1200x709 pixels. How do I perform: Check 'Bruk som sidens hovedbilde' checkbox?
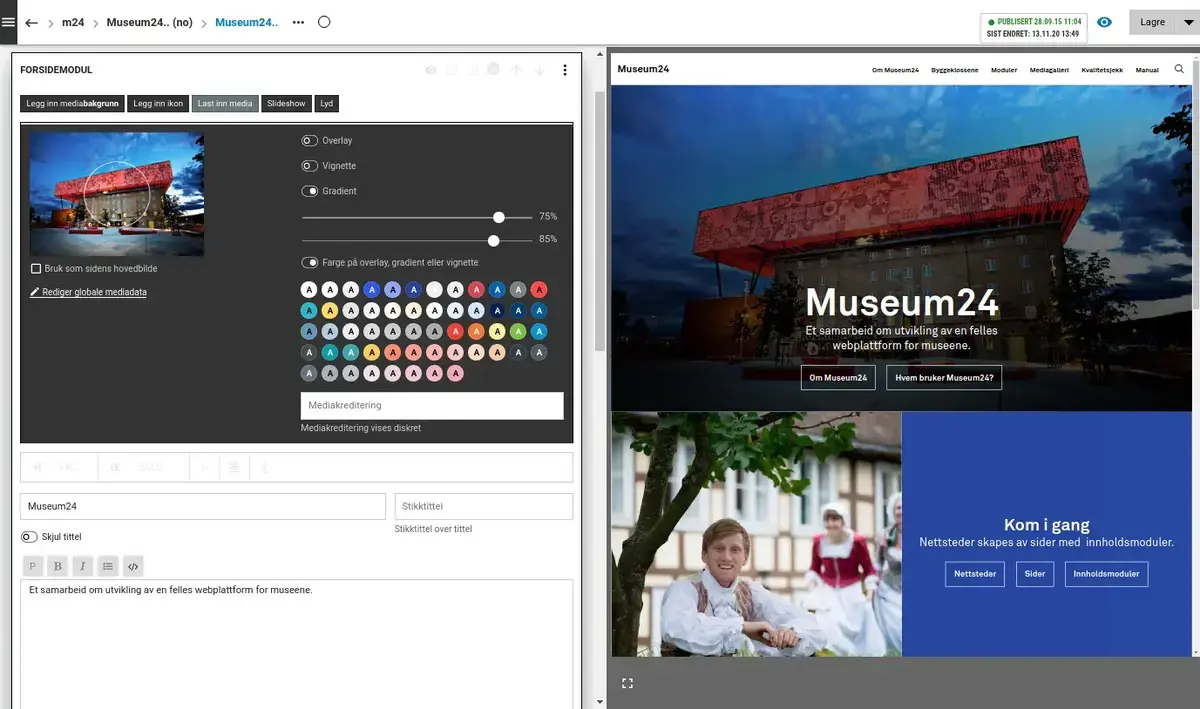(x=36, y=269)
